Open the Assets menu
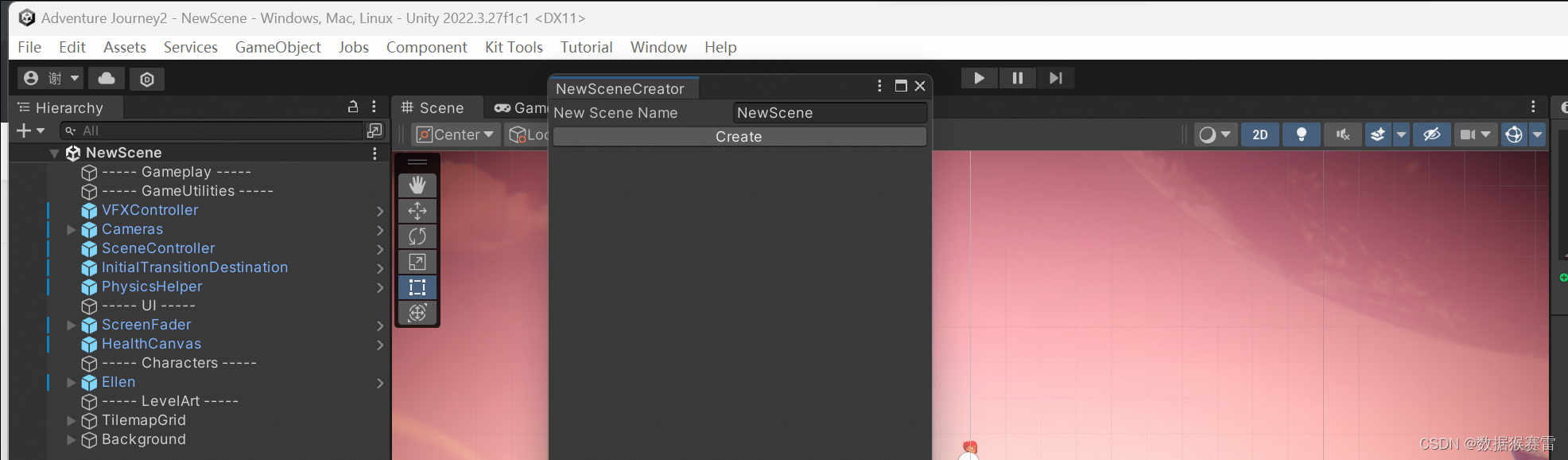Viewport: 1568px width, 460px height. (125, 48)
